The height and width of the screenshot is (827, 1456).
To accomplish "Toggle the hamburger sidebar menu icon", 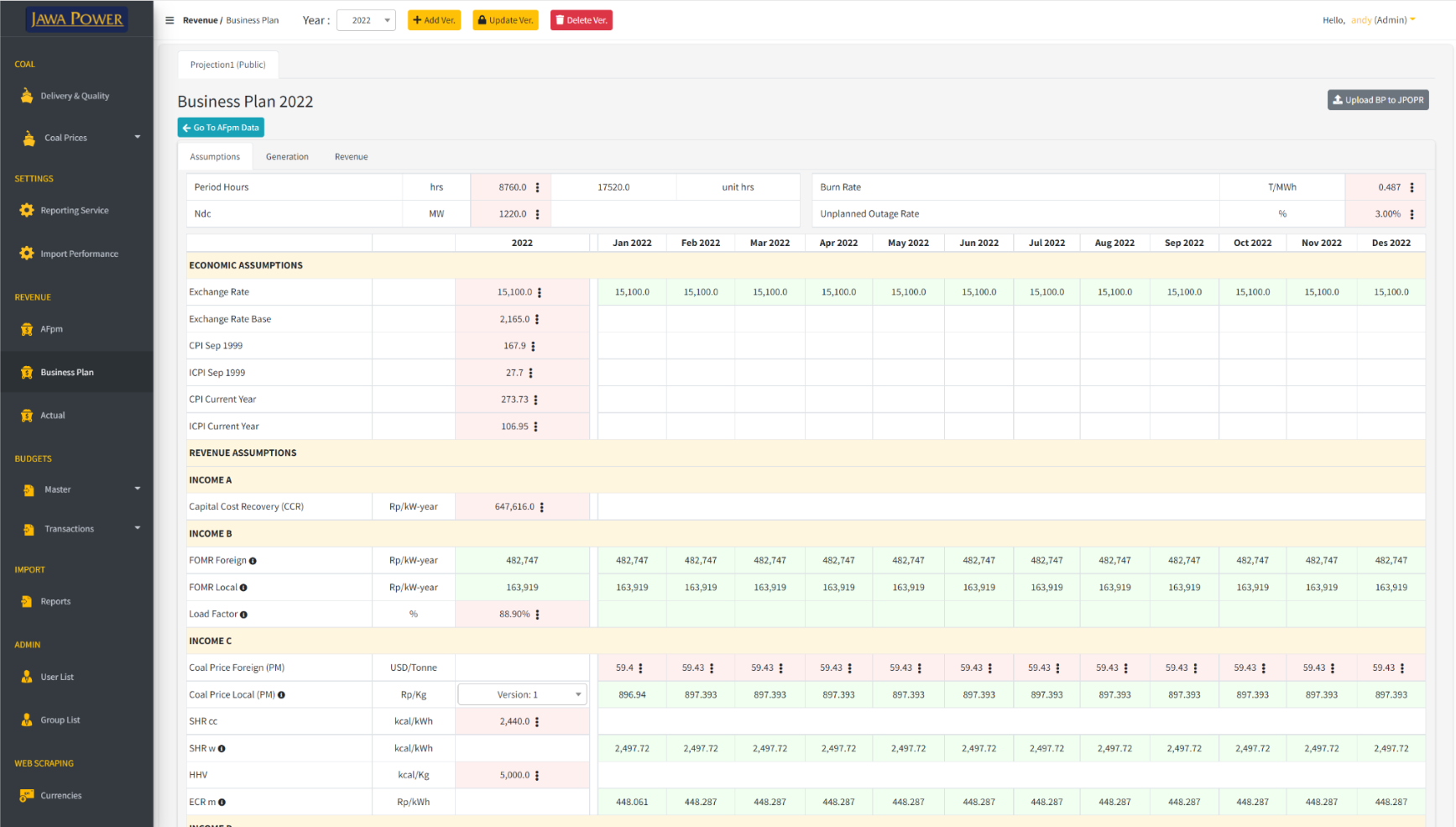I will pos(170,20).
